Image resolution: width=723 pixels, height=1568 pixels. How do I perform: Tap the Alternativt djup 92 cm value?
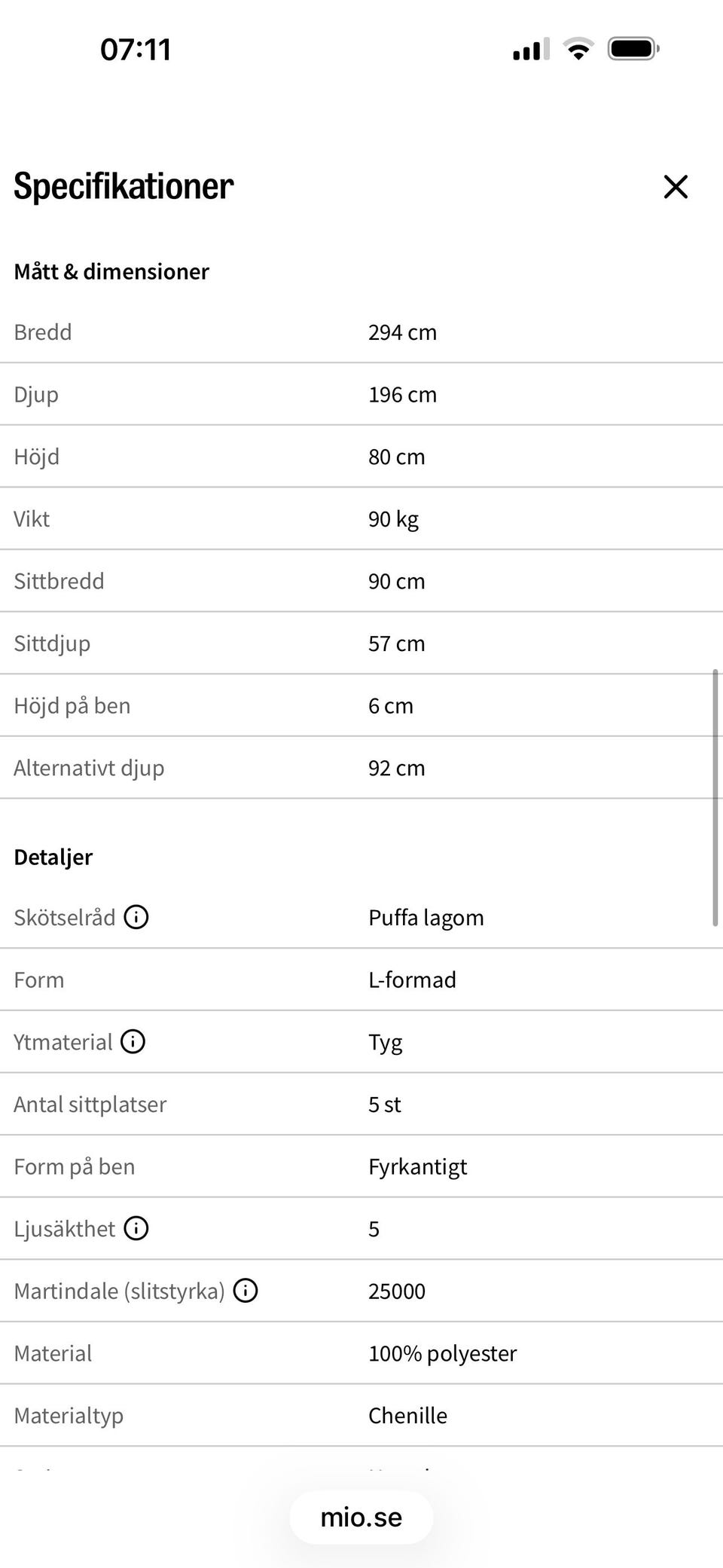coord(396,768)
